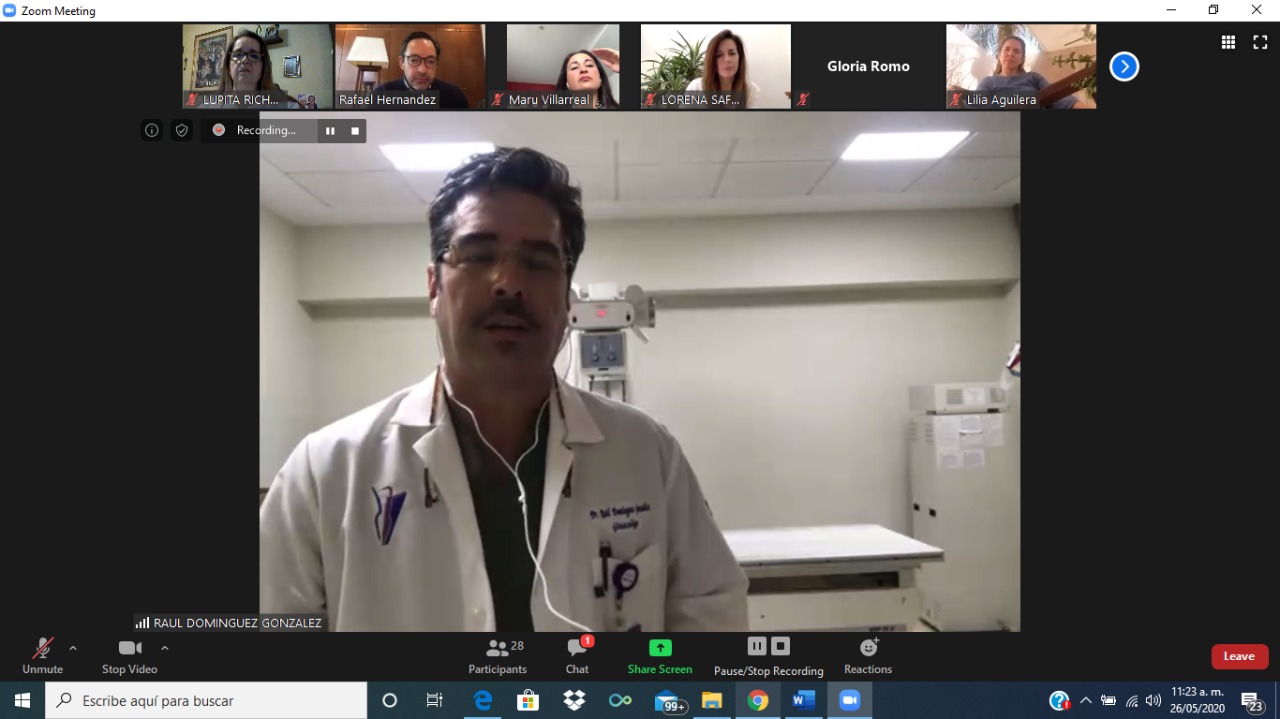Stop the recording in top indicator
Screen dimensions: 1280x719
tap(355, 131)
